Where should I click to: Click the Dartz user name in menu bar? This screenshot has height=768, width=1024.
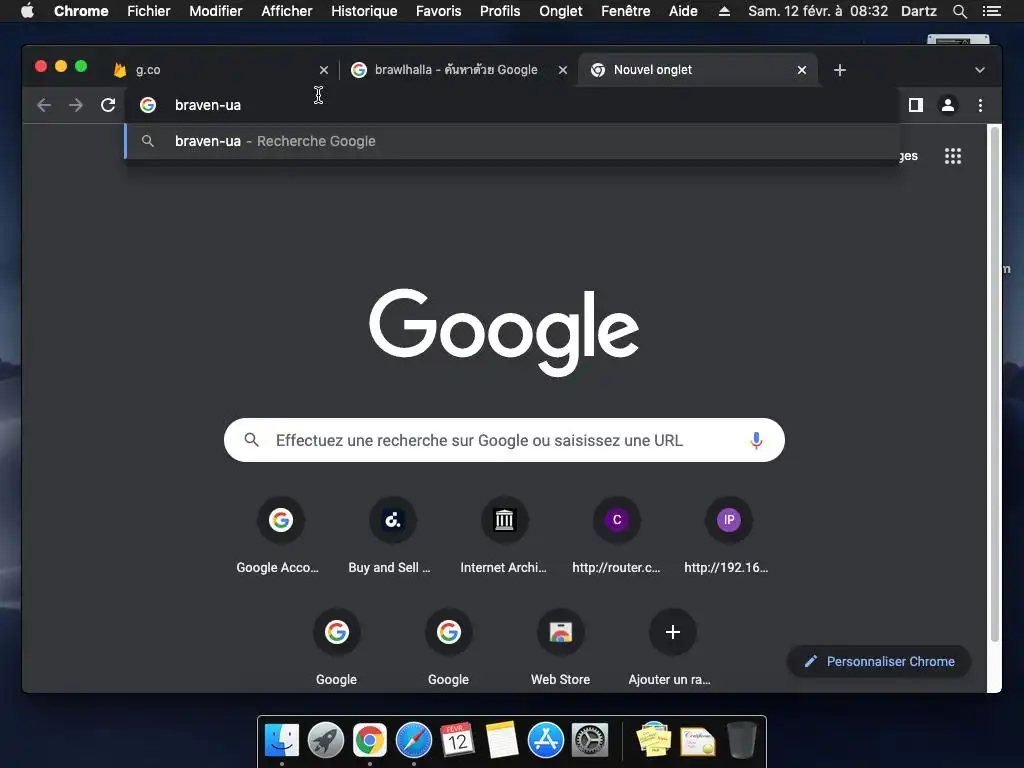[x=918, y=11]
